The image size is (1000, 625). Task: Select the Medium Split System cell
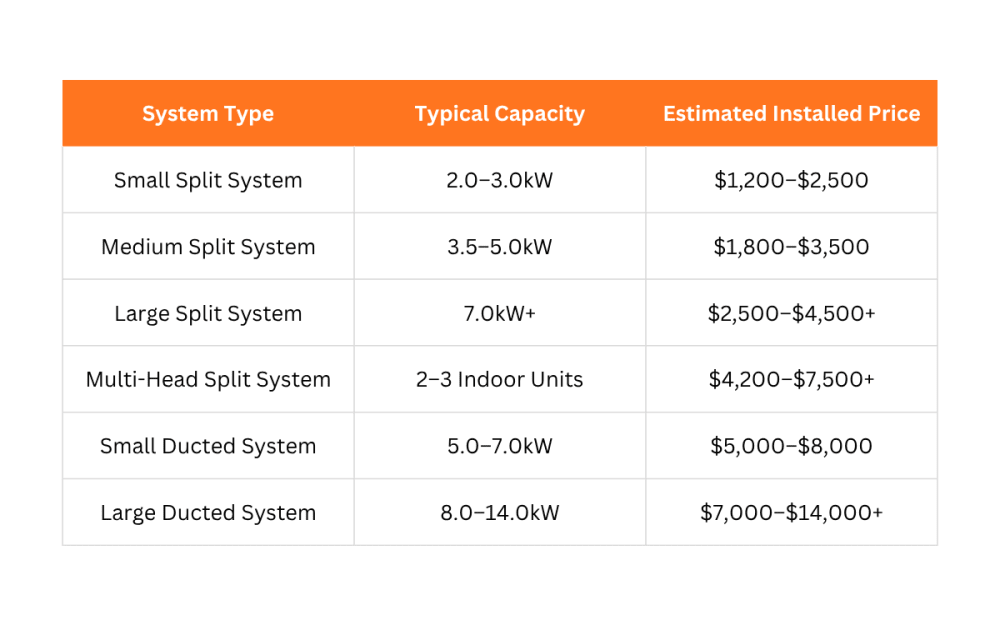pos(208,246)
